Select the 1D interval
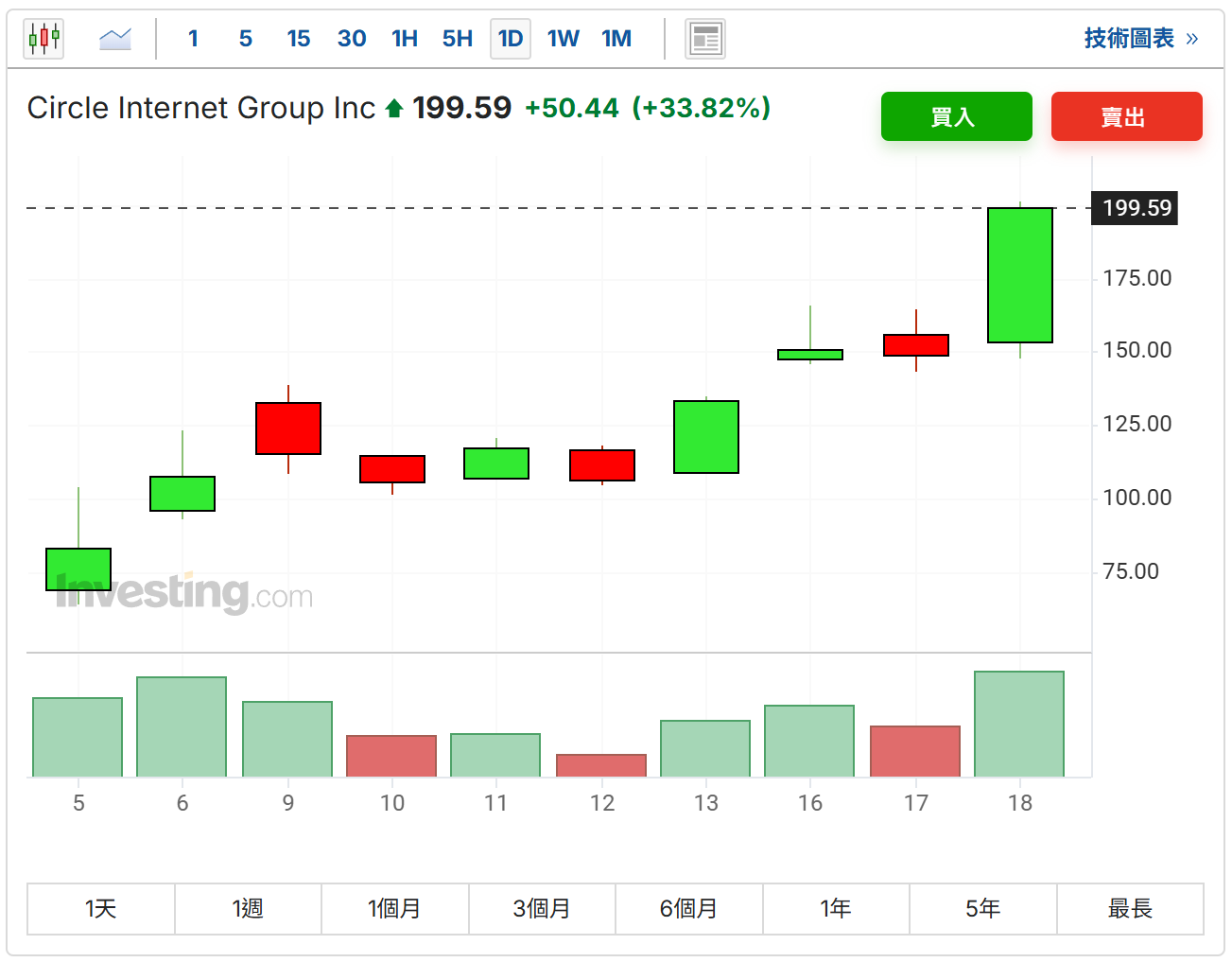Screen dimensions: 1232x962 (511, 39)
